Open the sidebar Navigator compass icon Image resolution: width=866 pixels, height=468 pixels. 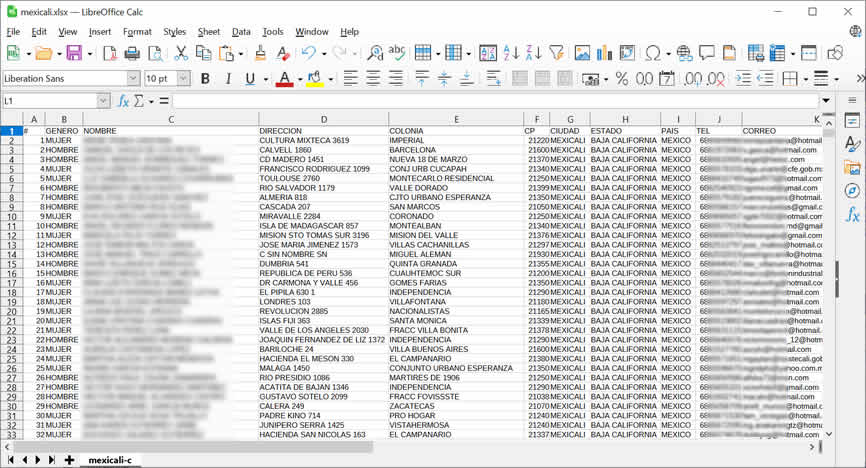[852, 191]
